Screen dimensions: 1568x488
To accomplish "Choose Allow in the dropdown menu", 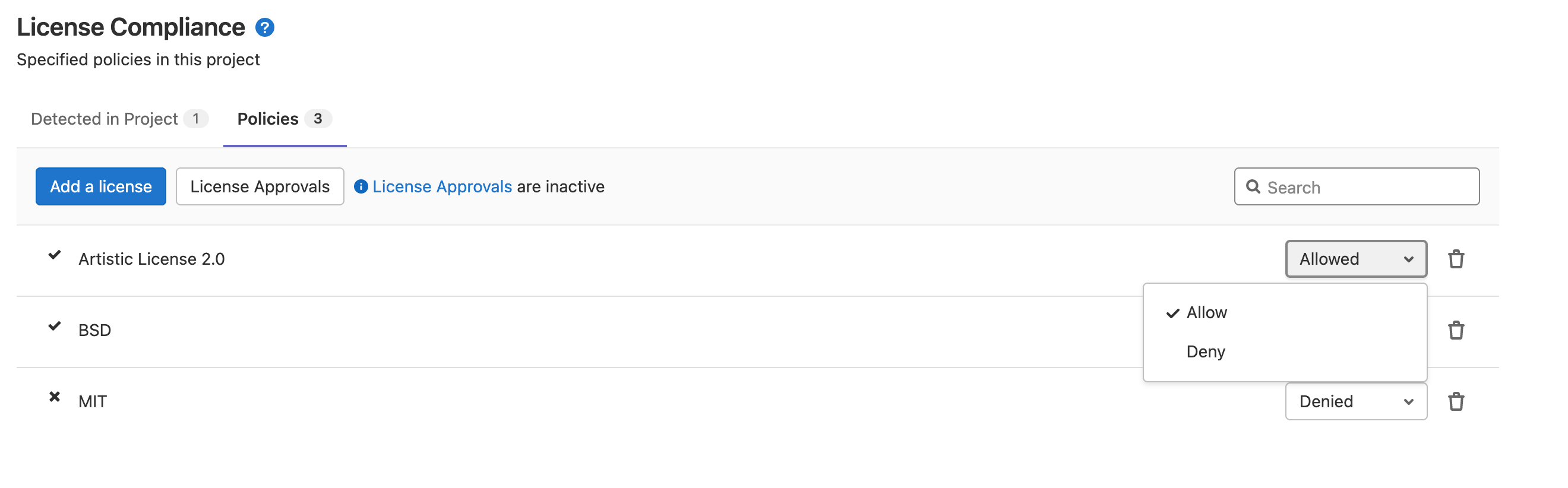I will (1206, 313).
